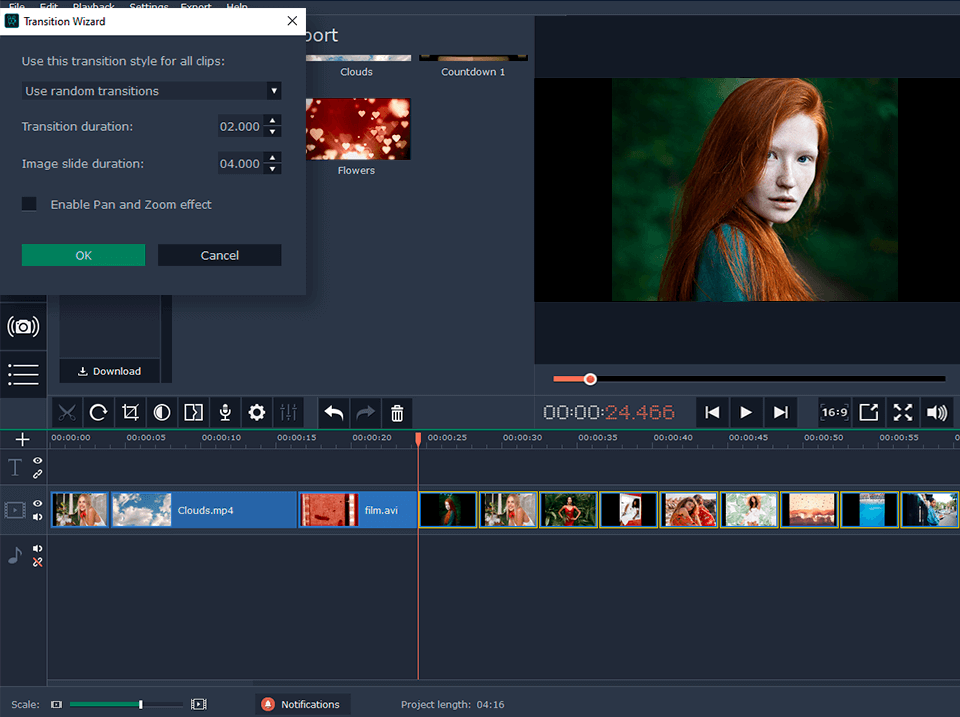
Task: Open the Notifications tab in status bar
Action: point(302,704)
